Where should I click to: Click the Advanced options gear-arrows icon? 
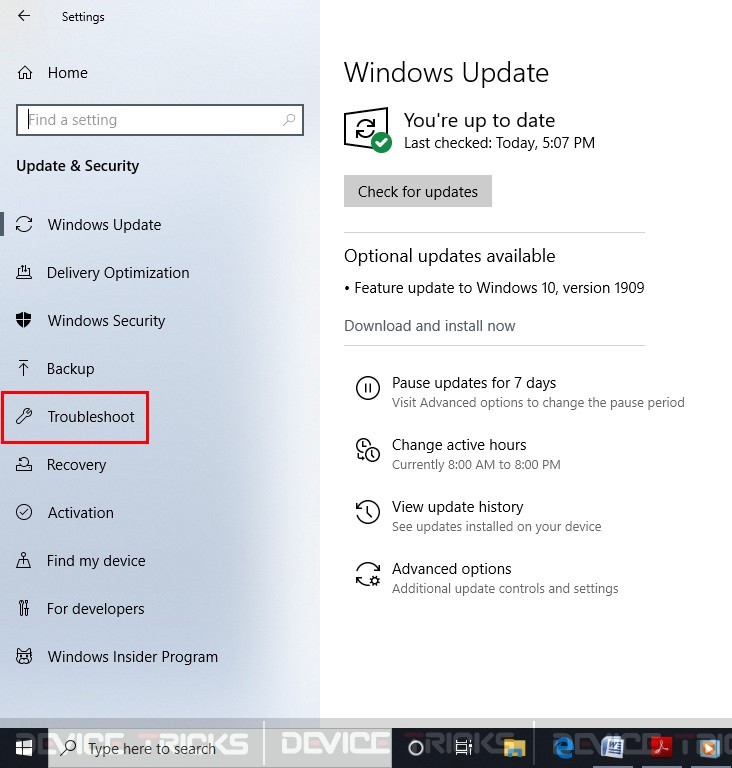point(367,574)
